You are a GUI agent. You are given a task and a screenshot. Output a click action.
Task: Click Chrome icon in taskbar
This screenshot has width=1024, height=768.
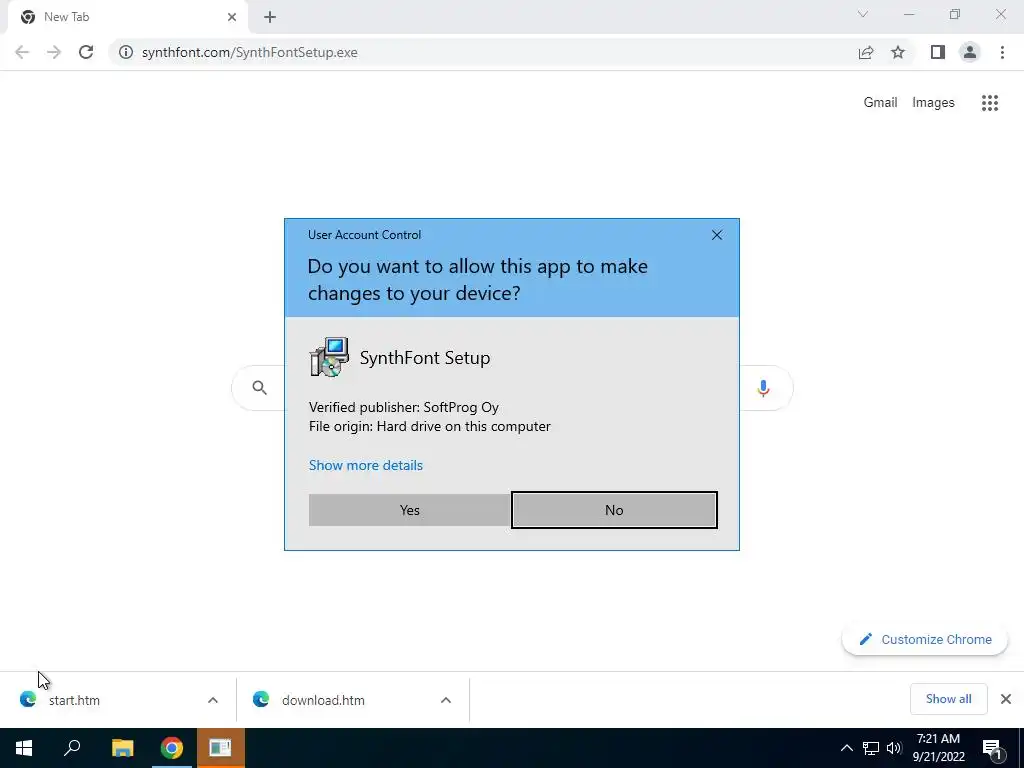coord(172,748)
